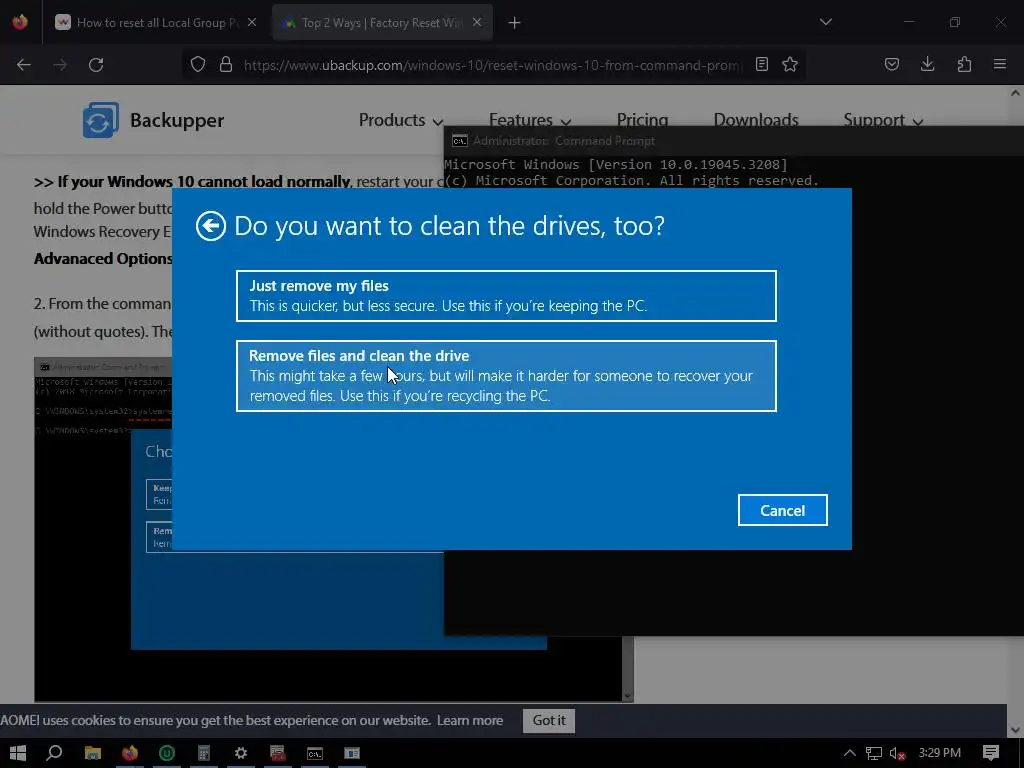Image resolution: width=1024 pixels, height=768 pixels.
Task: Show hidden system tray icons
Action: [x=850, y=753]
